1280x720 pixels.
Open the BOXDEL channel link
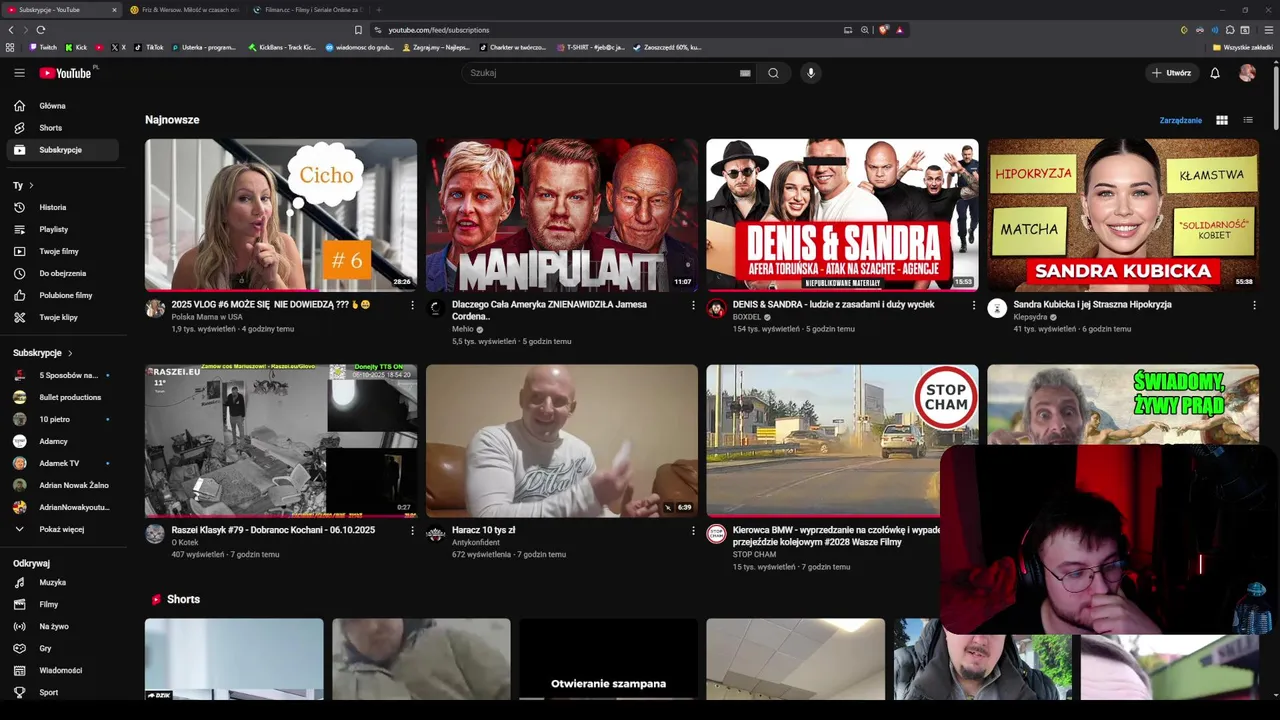coord(747,317)
